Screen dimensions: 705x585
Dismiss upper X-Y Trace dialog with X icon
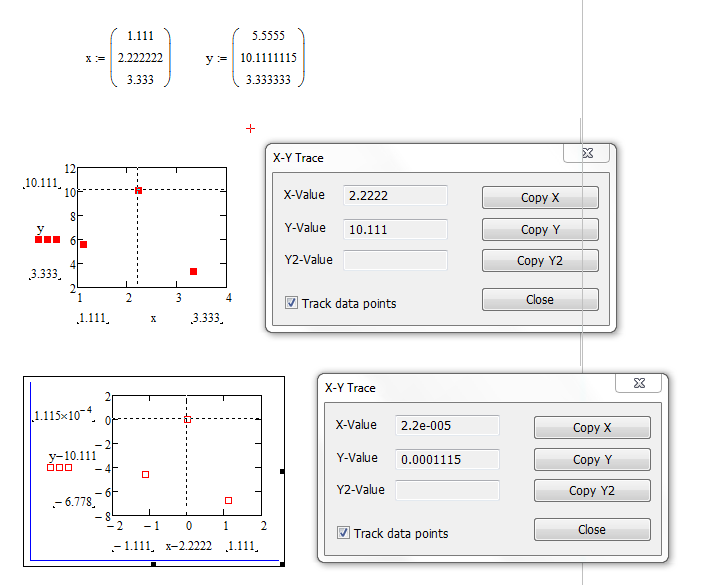pos(587,153)
